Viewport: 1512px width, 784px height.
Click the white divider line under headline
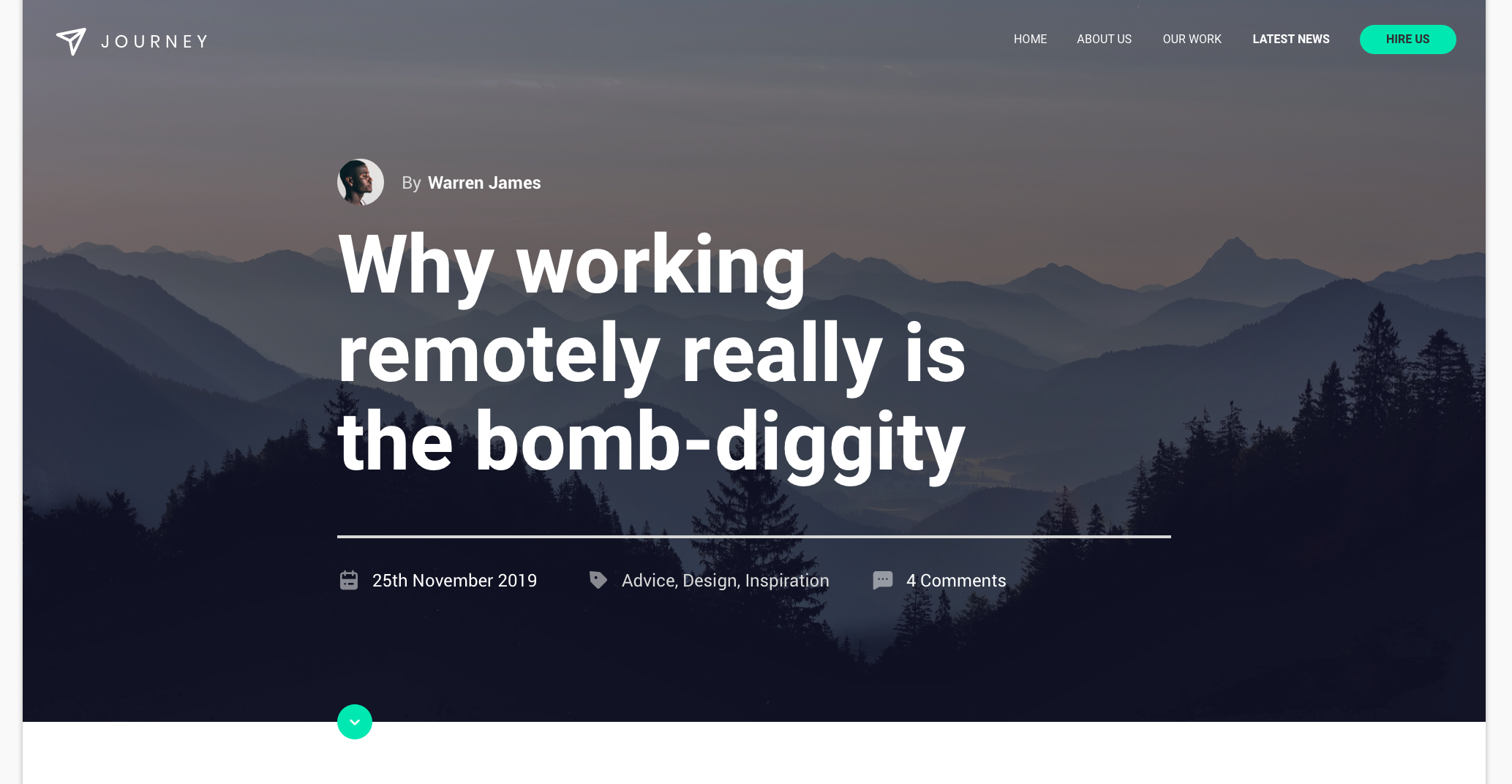pyautogui.click(x=754, y=537)
